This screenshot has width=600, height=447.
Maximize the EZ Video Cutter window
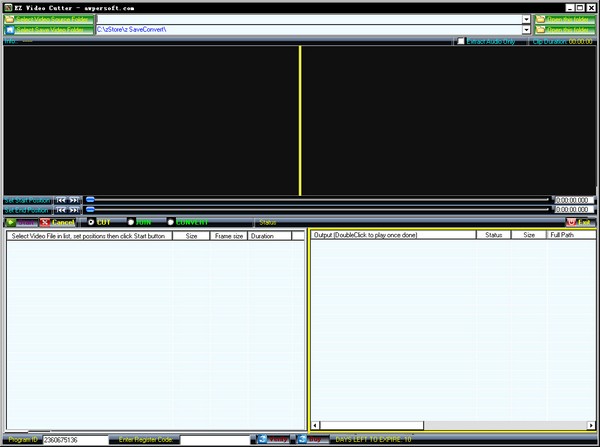580,8
